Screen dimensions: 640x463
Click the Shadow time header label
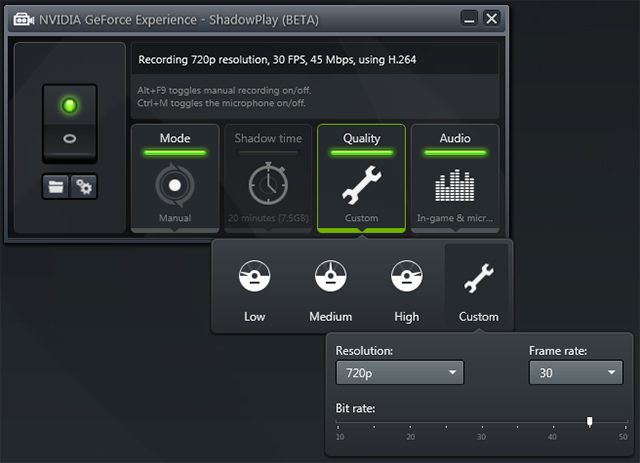(267, 138)
